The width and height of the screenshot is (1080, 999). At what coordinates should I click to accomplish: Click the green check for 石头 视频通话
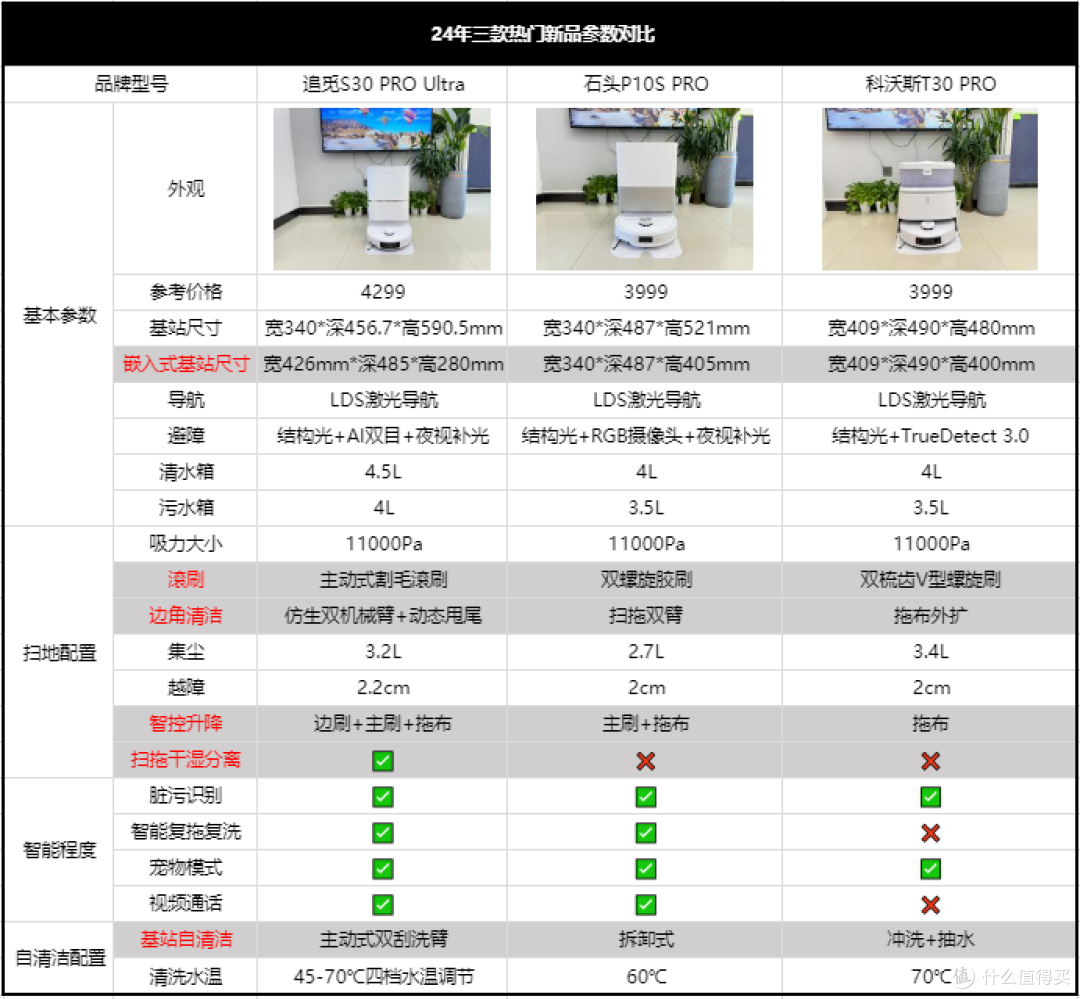tap(645, 904)
